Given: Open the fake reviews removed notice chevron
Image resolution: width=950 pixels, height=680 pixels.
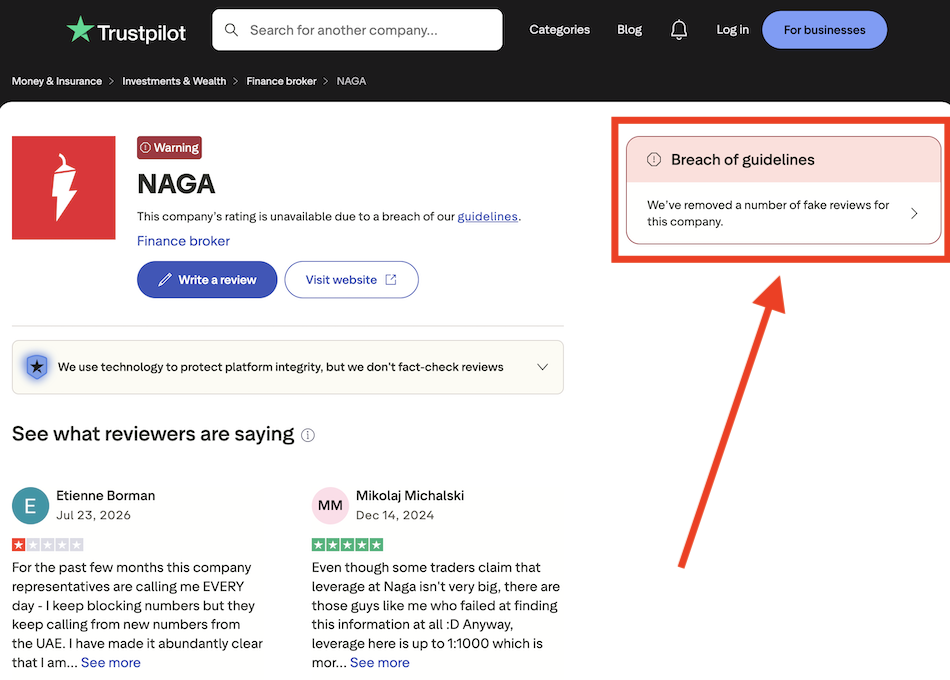Looking at the screenshot, I should click(x=914, y=213).
